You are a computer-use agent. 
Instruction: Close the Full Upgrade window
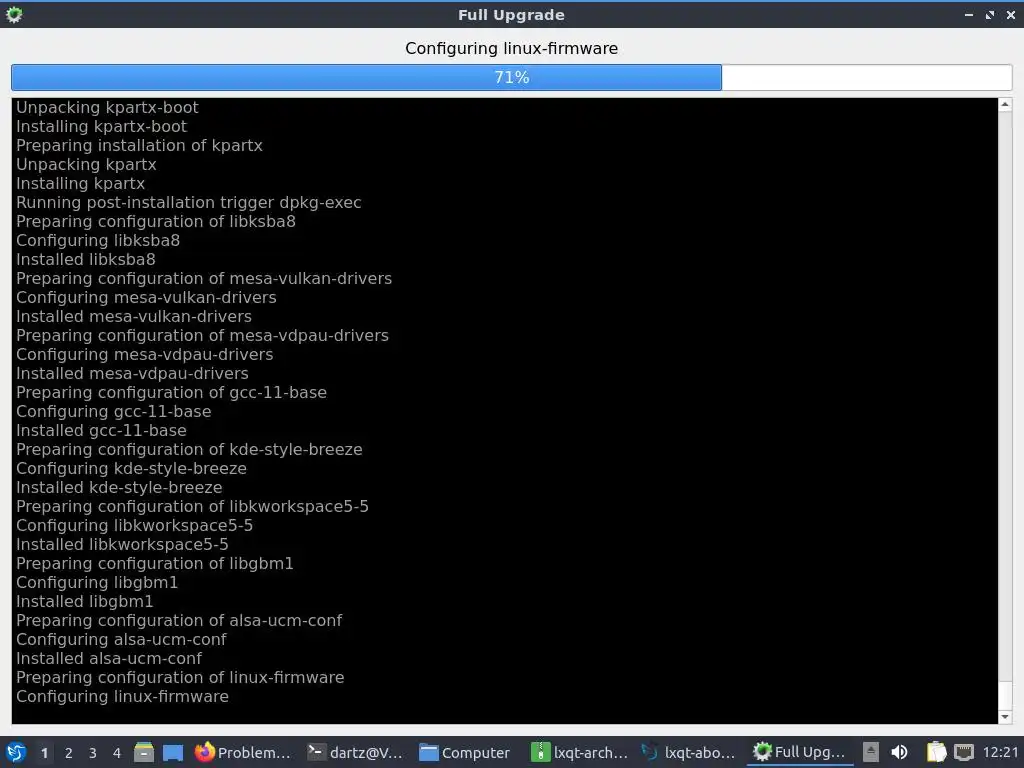pos(1010,14)
